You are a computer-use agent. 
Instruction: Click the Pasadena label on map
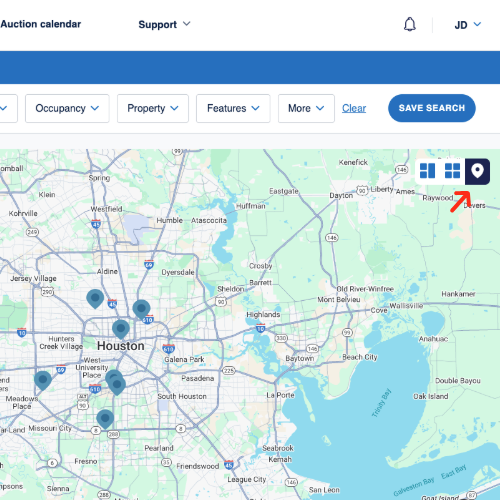[x=198, y=378]
